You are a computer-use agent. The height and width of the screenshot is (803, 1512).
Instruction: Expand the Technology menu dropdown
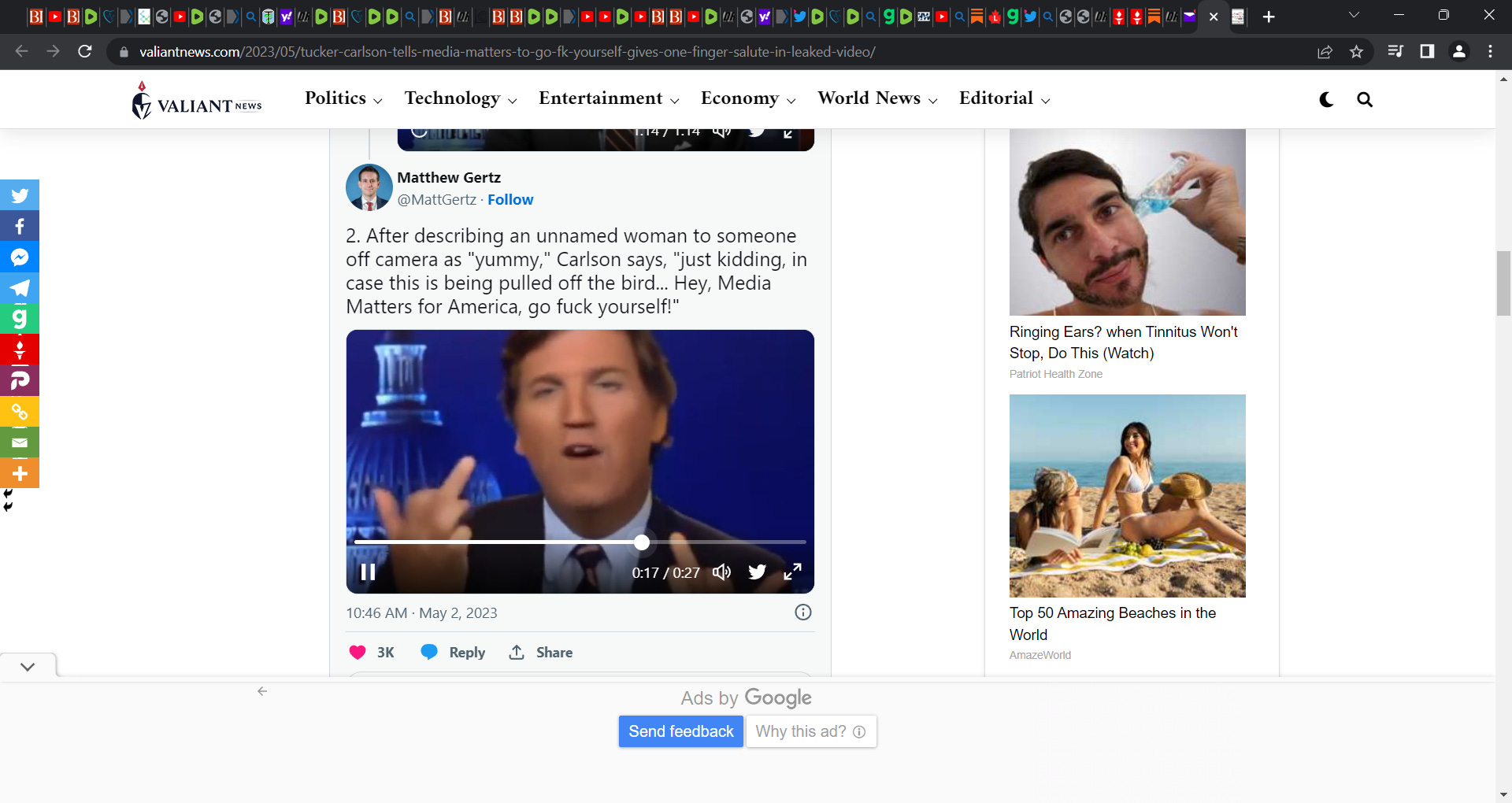pos(460,98)
